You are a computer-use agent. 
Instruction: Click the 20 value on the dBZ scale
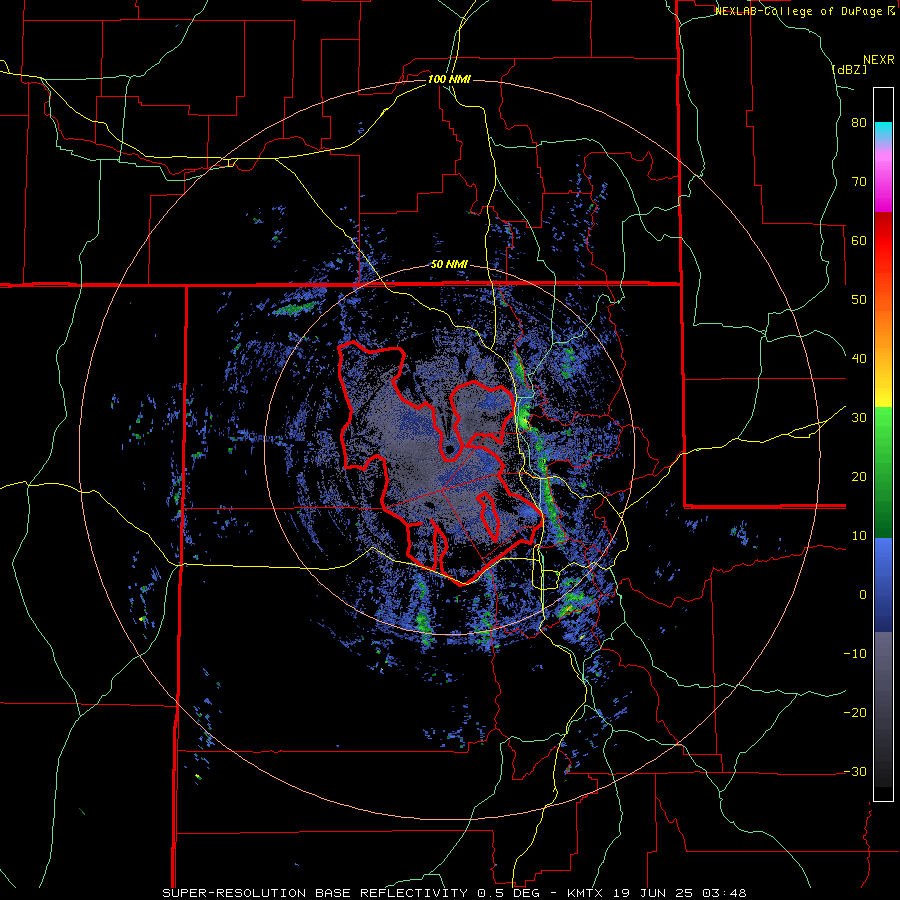859,477
